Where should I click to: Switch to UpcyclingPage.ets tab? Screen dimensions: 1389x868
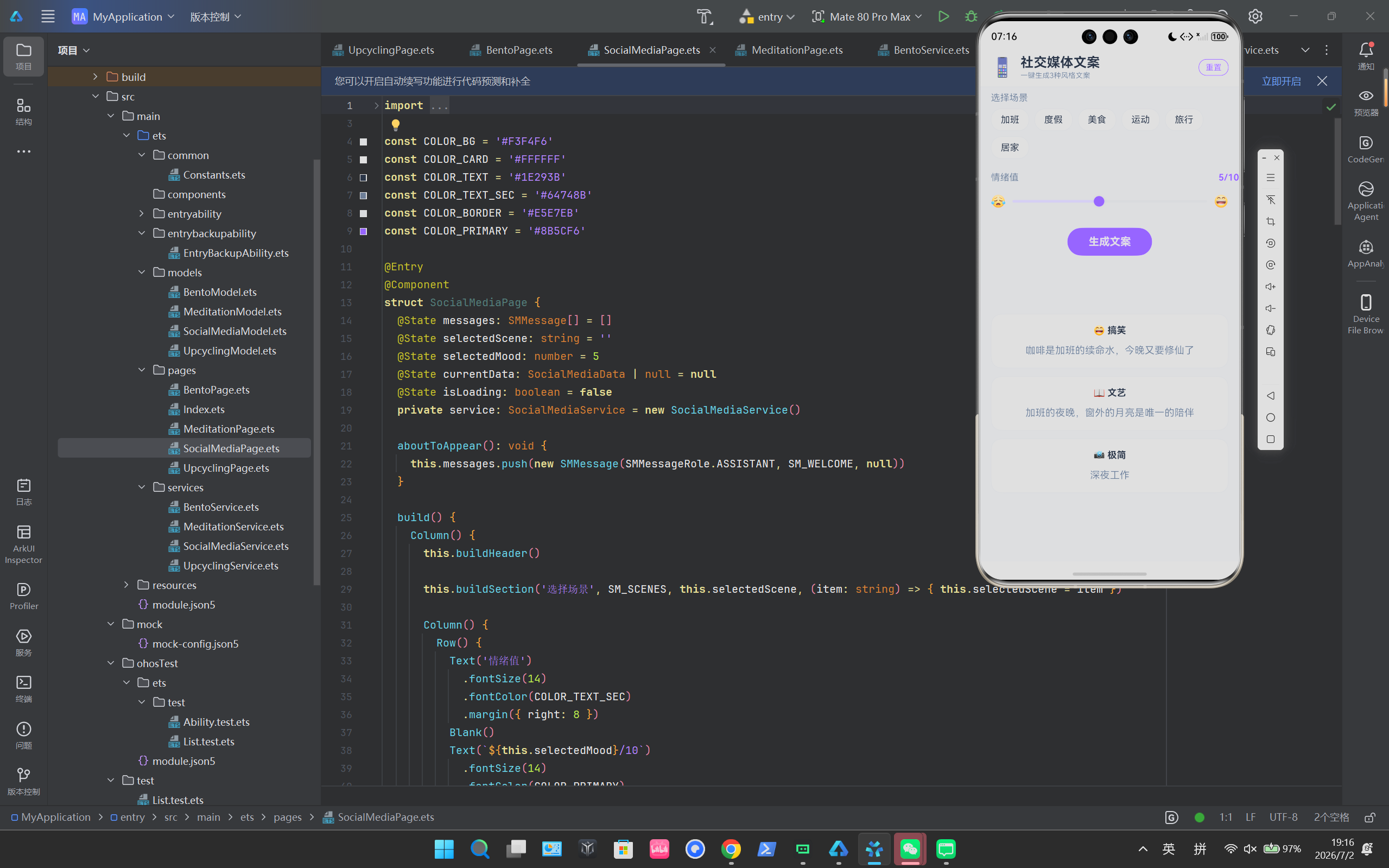383,50
